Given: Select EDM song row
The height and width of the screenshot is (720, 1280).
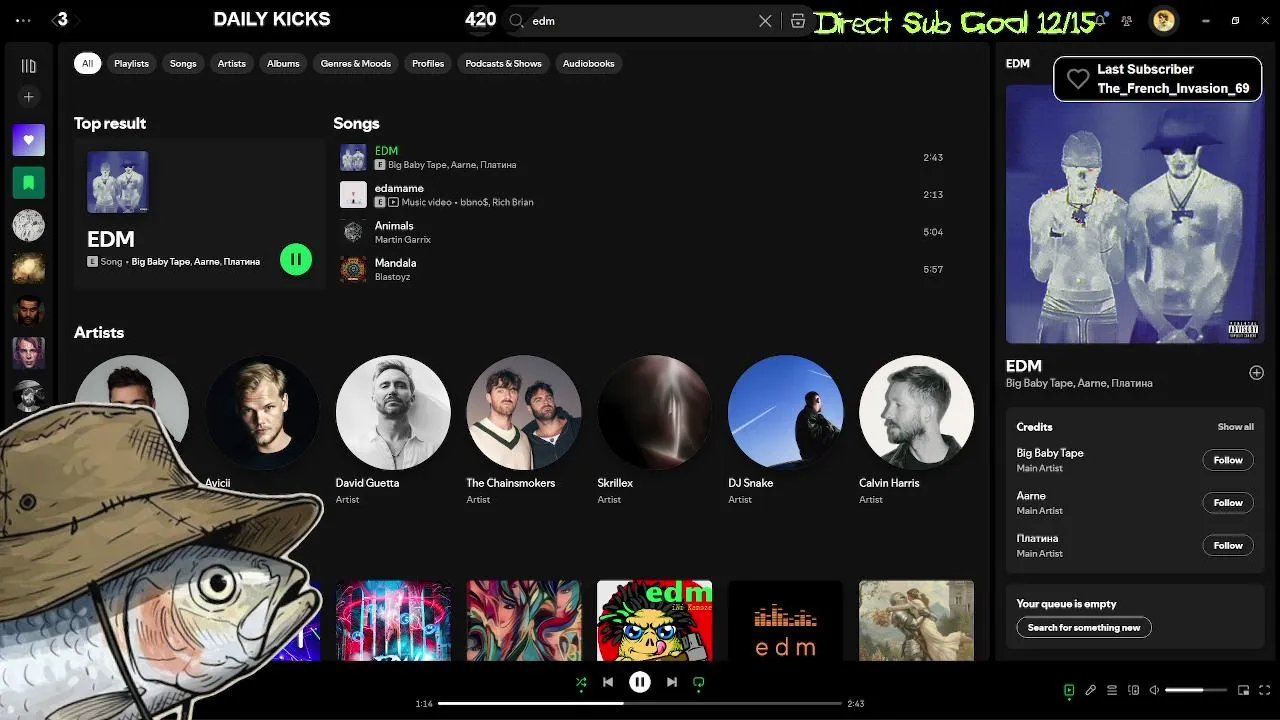Looking at the screenshot, I should point(642,158).
